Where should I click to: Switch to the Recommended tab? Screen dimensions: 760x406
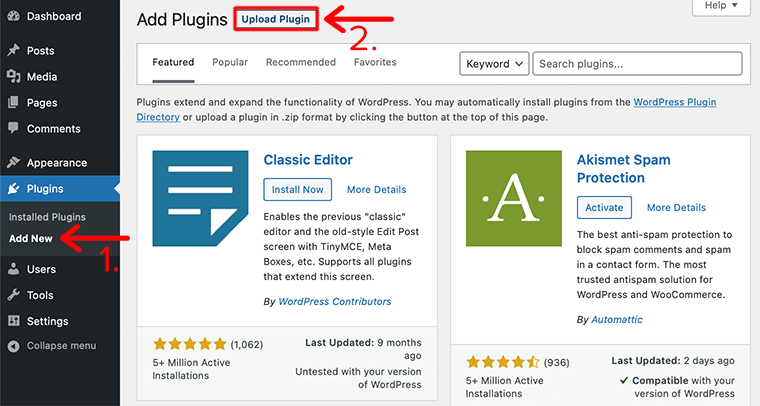[x=301, y=62]
